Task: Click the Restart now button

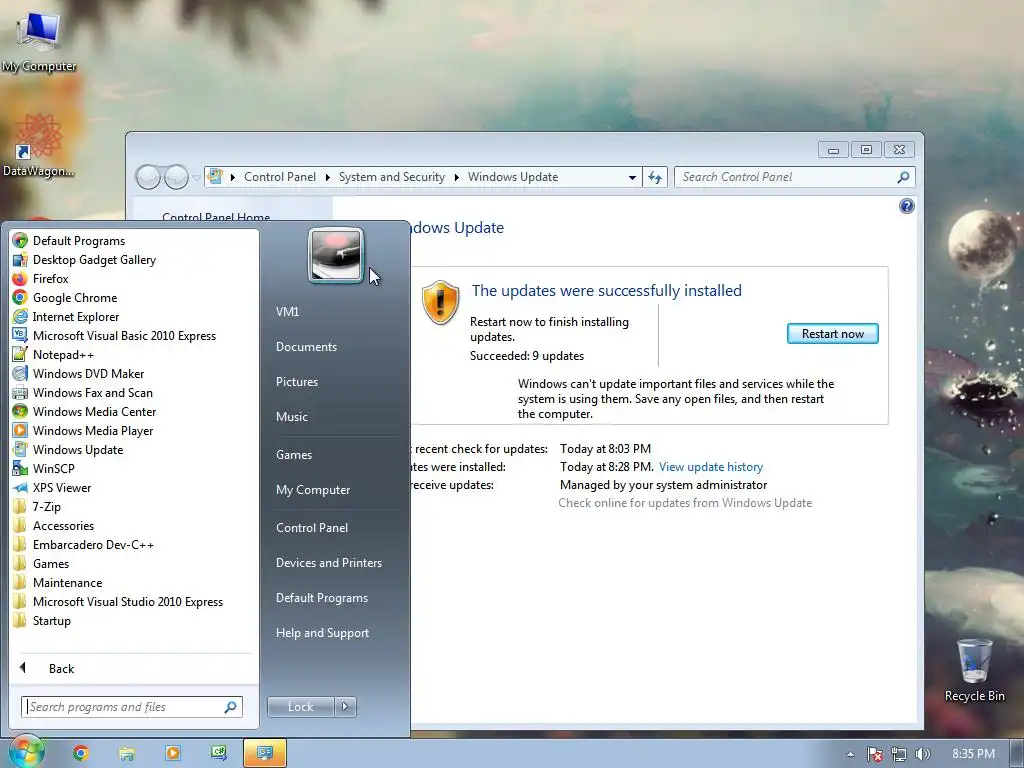Action: click(x=833, y=334)
